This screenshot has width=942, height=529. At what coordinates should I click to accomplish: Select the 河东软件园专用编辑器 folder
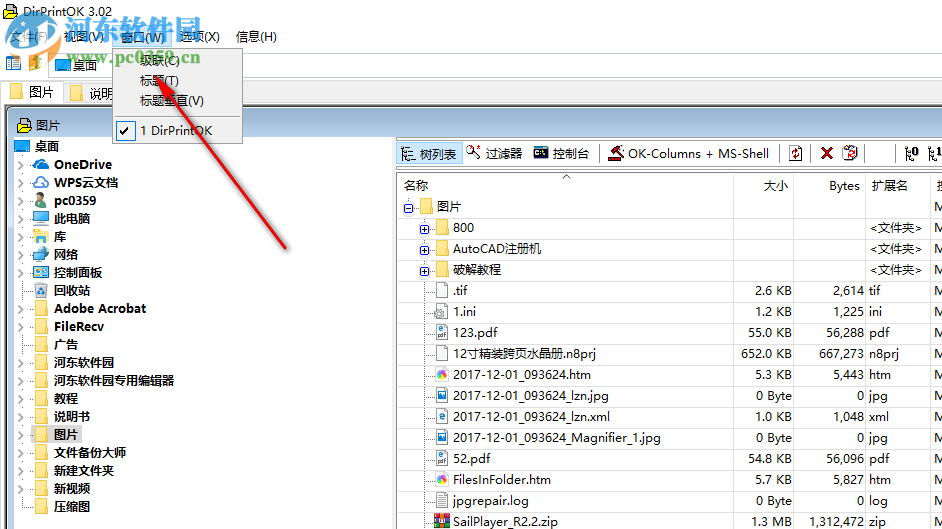pyautogui.click(x=114, y=381)
